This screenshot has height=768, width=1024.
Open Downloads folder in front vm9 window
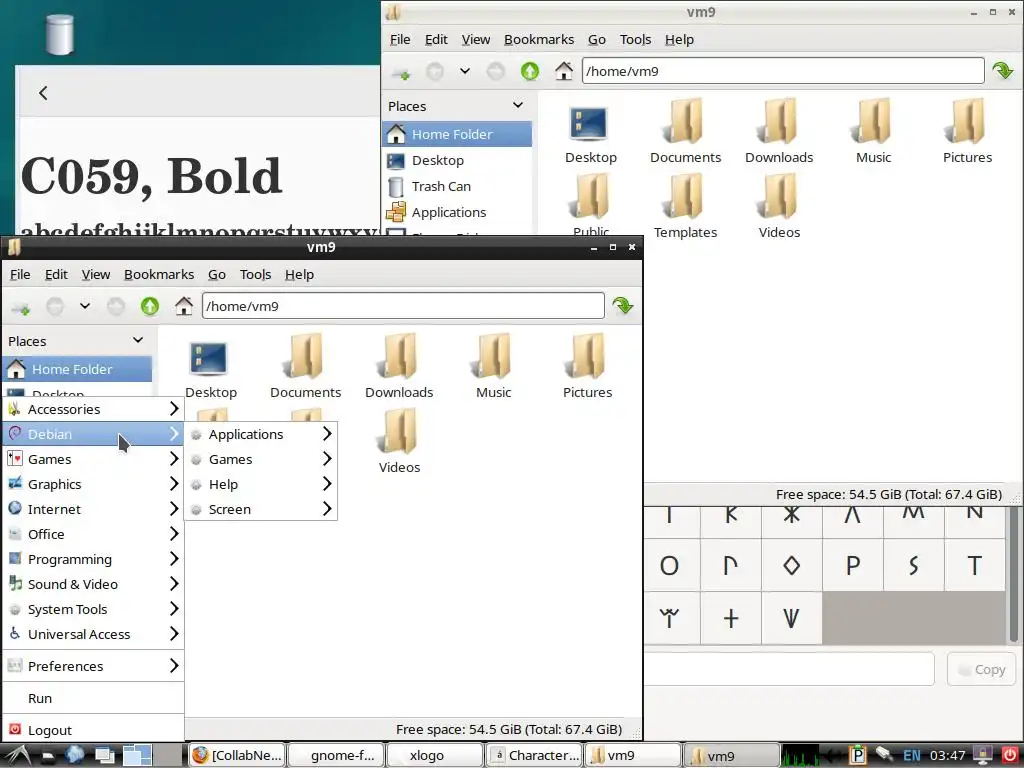coord(399,366)
